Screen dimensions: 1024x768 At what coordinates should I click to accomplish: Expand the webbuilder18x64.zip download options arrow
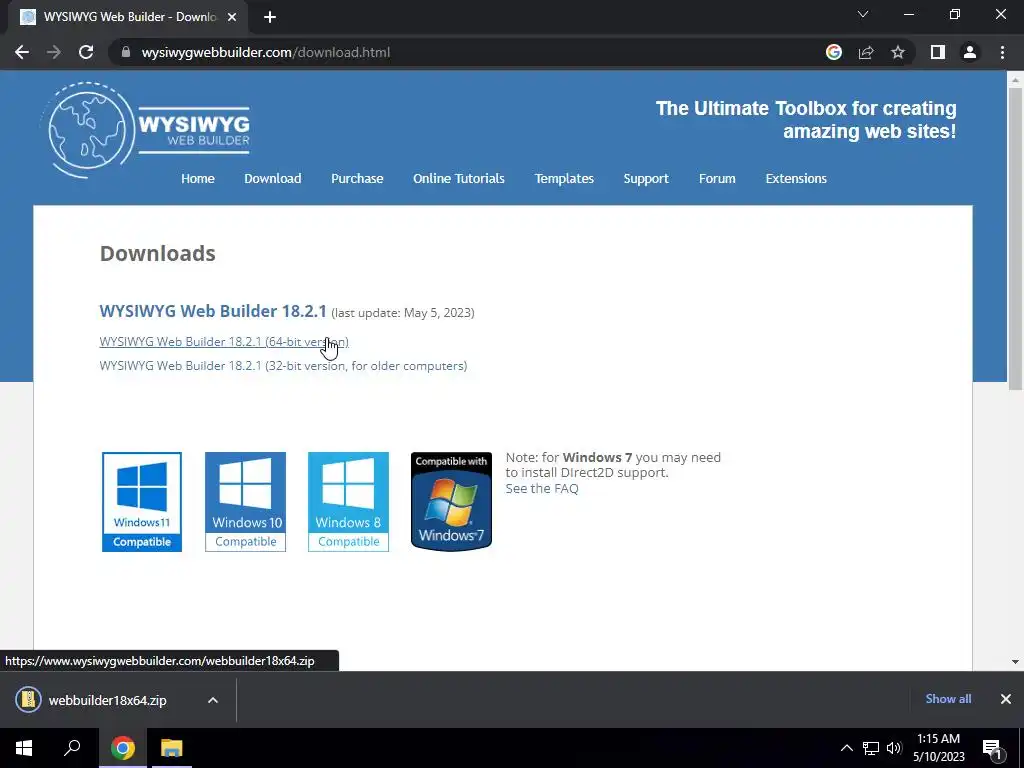click(213, 700)
